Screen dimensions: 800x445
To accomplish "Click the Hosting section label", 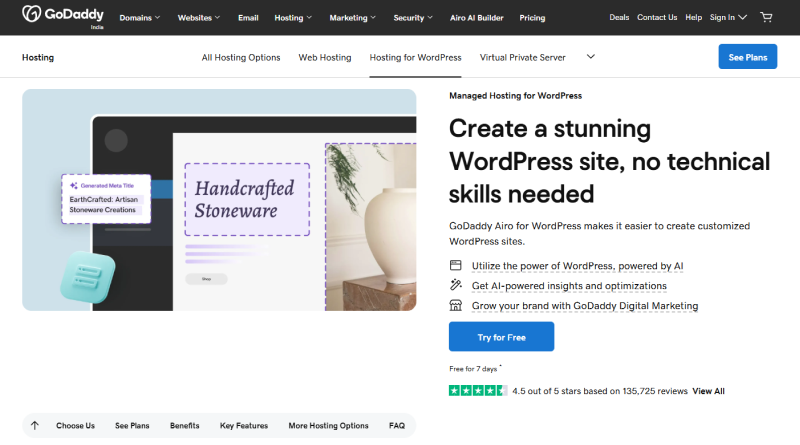I will point(38,58).
